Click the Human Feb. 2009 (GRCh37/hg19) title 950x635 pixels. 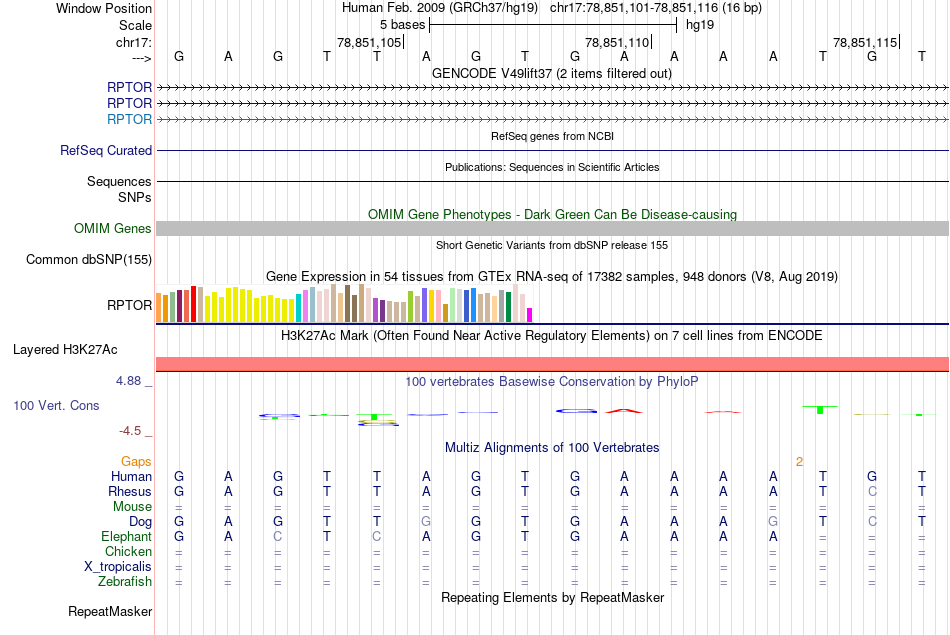point(439,8)
